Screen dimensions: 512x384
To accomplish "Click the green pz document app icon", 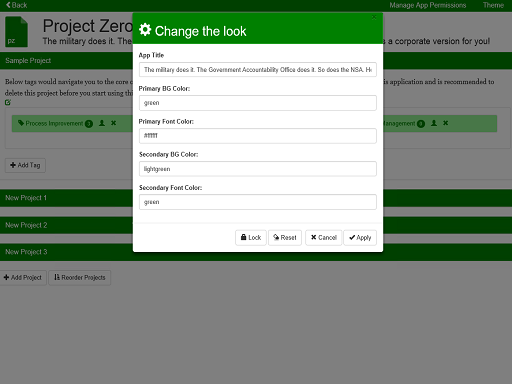I will tap(16, 32).
